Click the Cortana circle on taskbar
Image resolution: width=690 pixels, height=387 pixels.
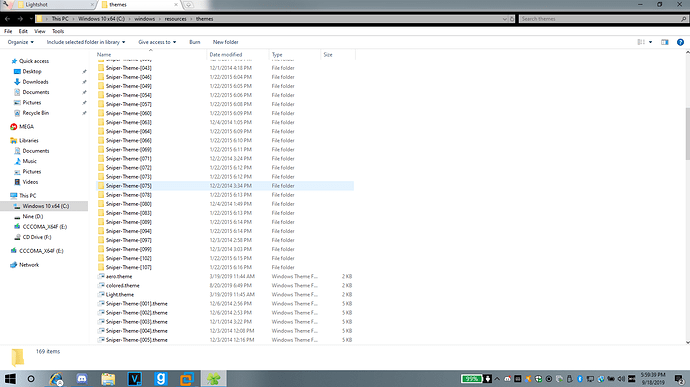tap(31, 379)
